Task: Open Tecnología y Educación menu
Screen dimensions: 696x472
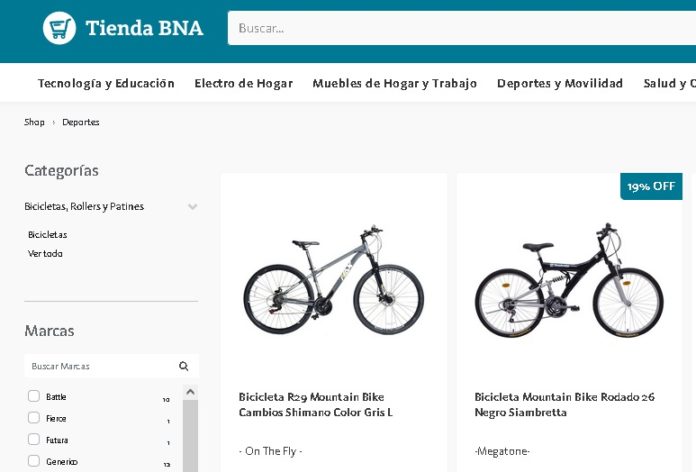Action: click(106, 83)
